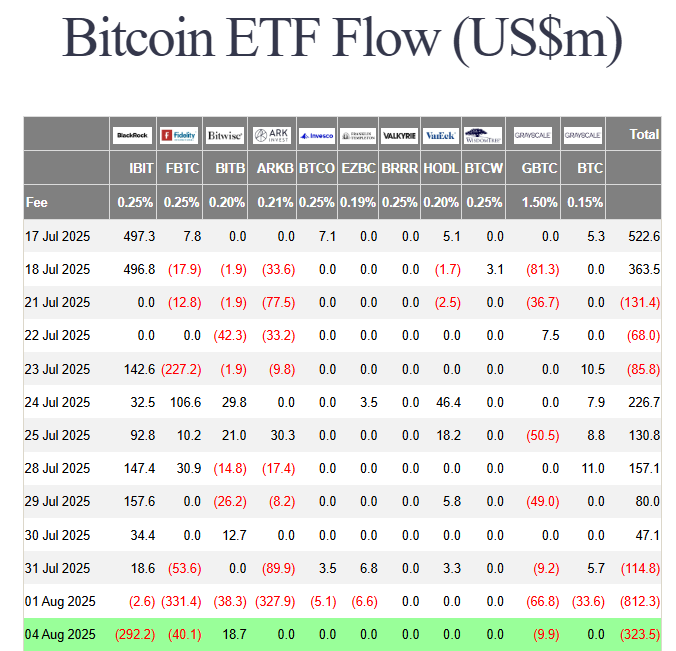Select the FBTC ticker header
This screenshot has width=676, height=651.
[182, 168]
